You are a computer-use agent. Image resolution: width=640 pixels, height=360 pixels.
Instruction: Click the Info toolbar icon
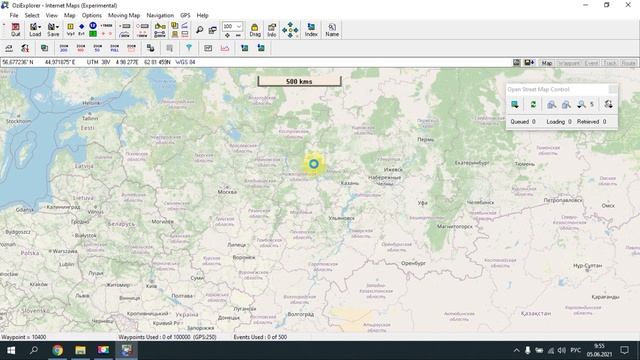272,30
